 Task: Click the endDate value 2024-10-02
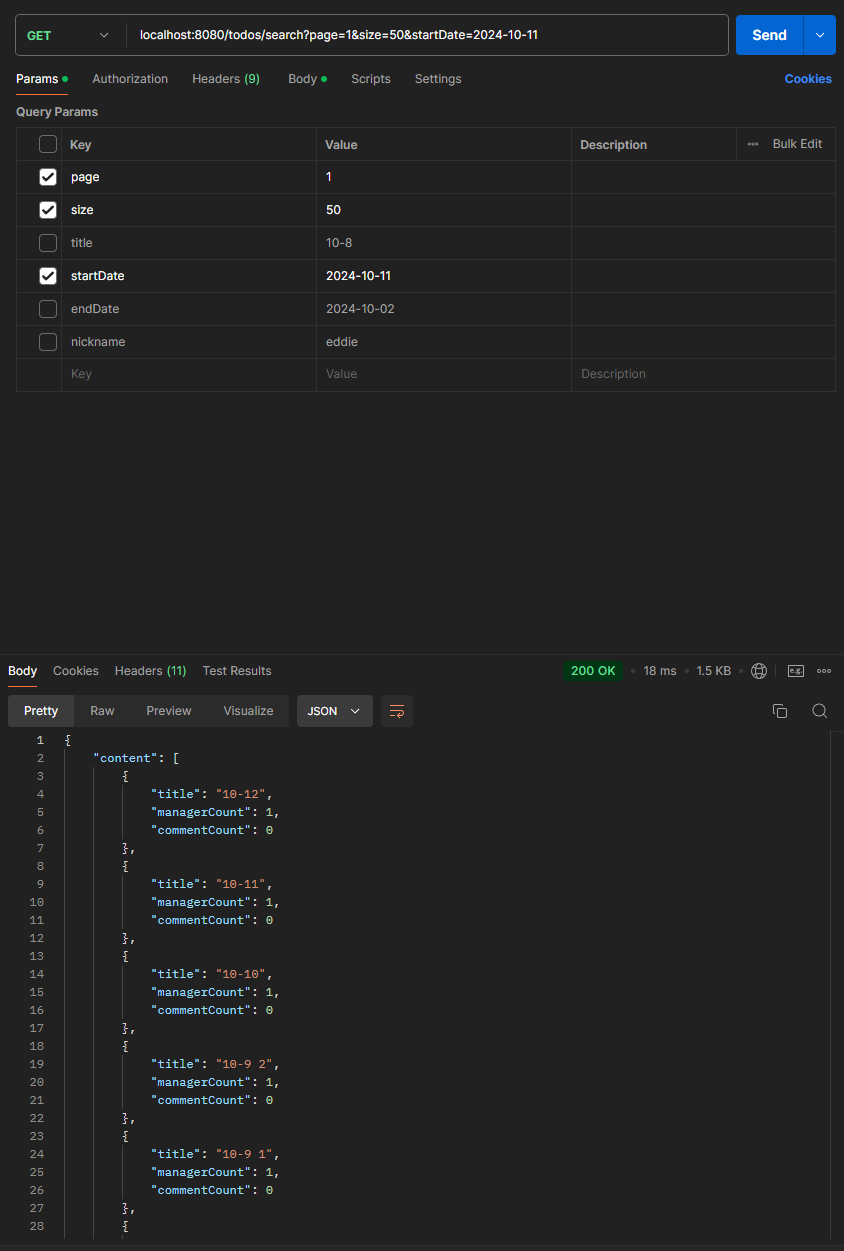coord(444,309)
